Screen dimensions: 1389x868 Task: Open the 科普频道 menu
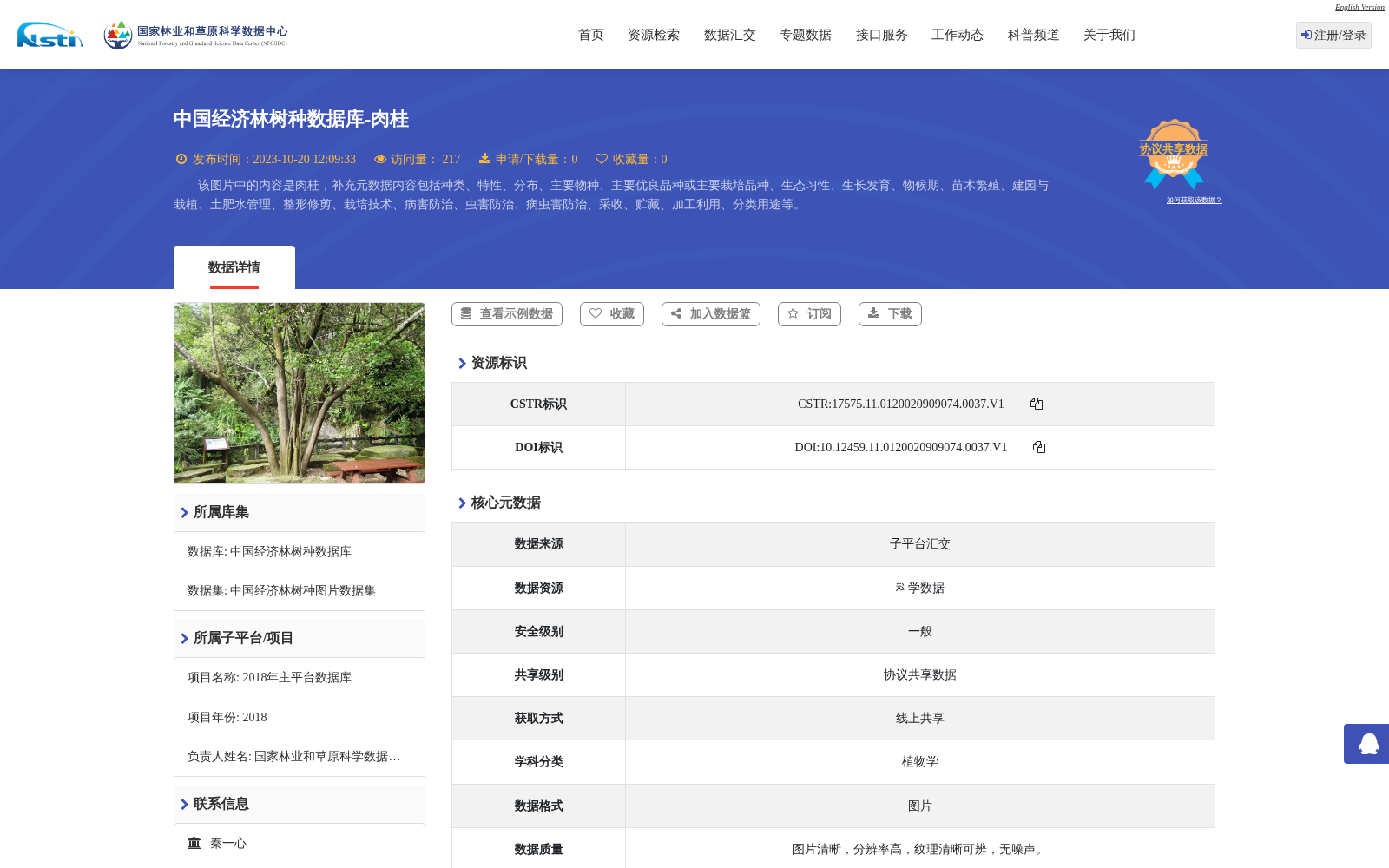click(x=1034, y=35)
